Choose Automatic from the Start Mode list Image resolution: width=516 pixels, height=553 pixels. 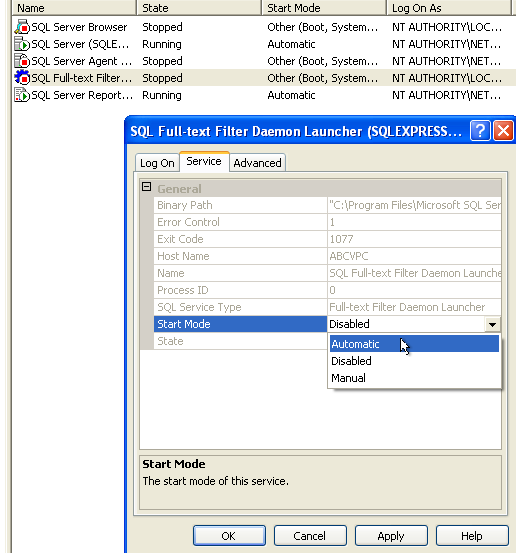click(414, 344)
